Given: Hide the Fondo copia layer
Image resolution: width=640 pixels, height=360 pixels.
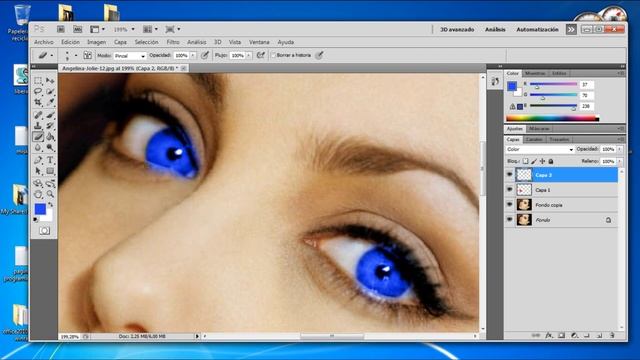Looking at the screenshot, I should (x=509, y=204).
